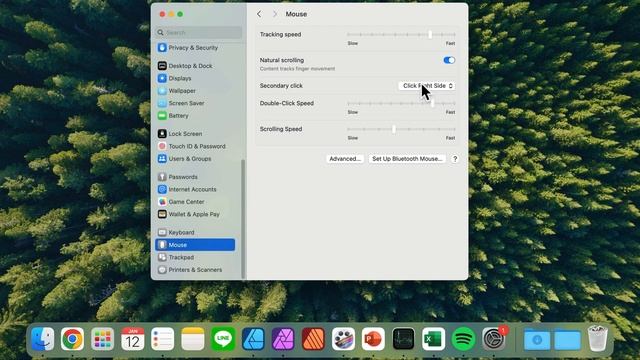Open Affinity Designer from the Dock

tap(253, 339)
